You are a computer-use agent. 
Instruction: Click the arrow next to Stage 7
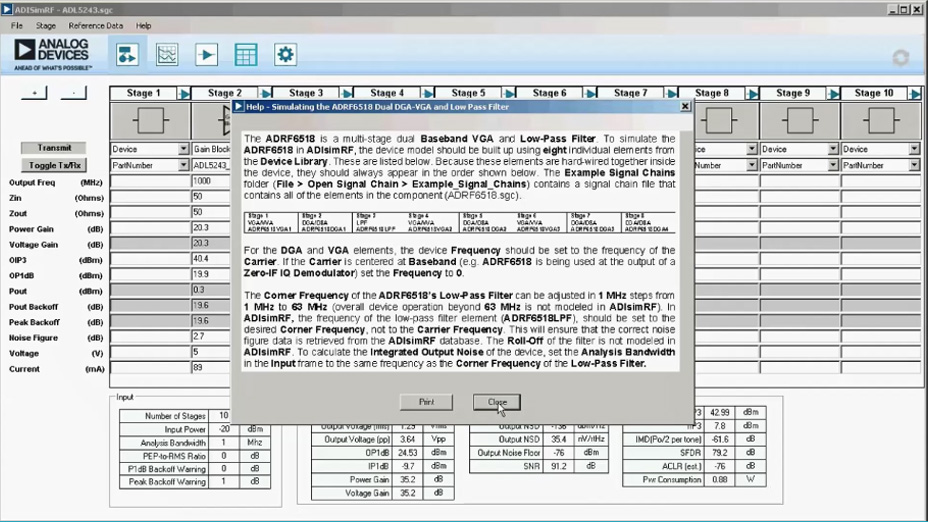671,94
